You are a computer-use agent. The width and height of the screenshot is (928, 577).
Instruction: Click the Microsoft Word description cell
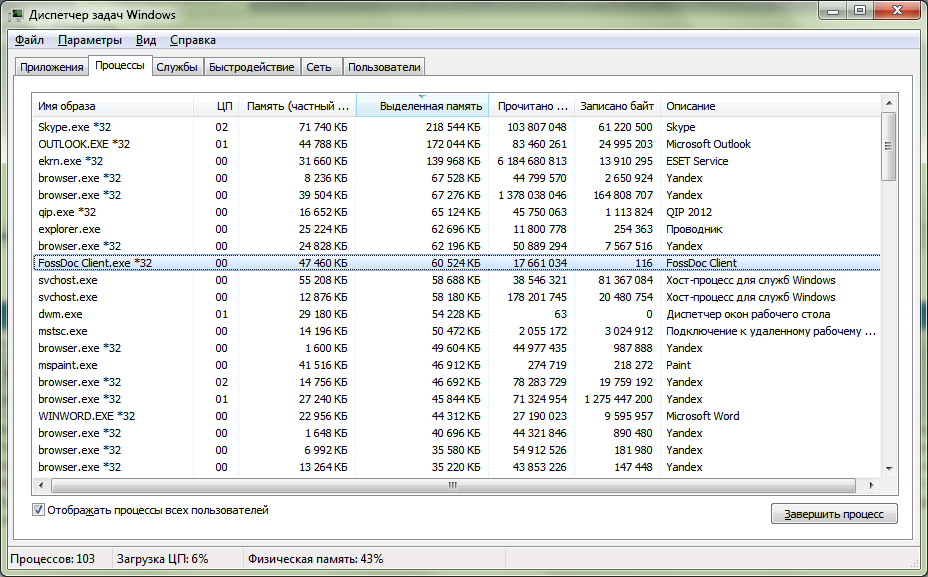[703, 416]
